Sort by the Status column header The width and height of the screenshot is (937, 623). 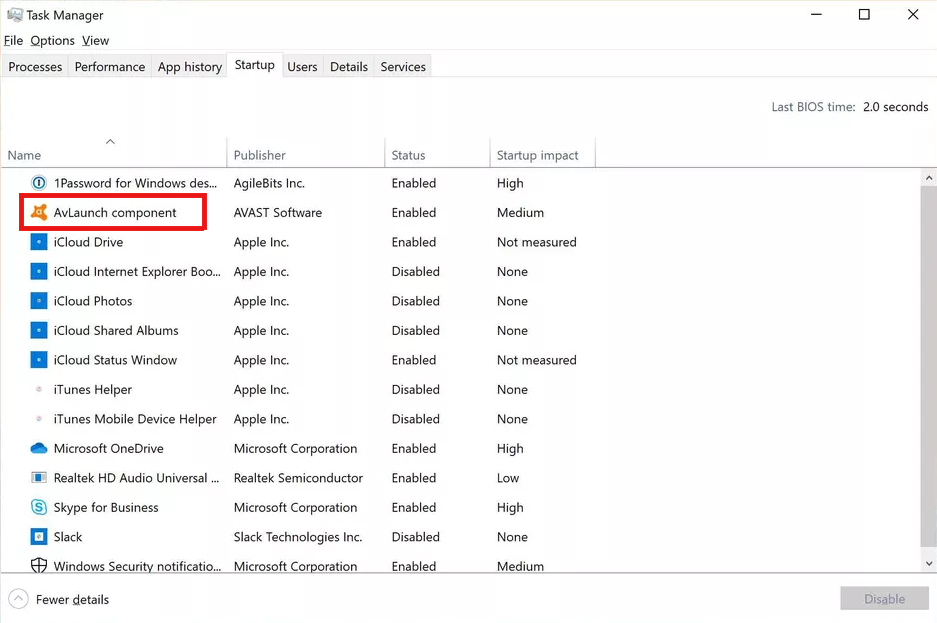point(437,155)
